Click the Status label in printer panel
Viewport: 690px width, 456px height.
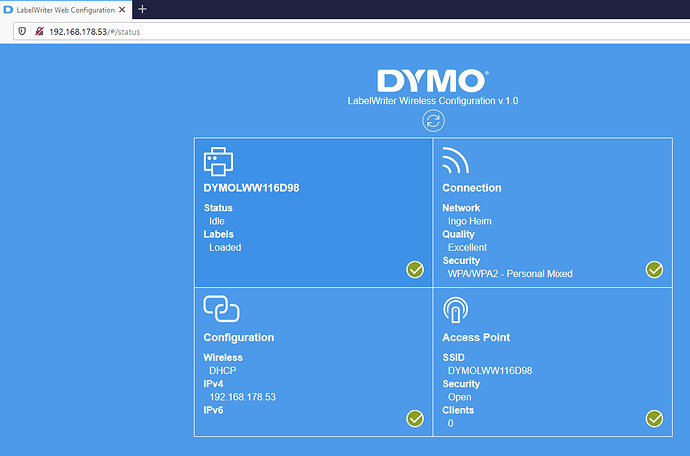pos(218,208)
